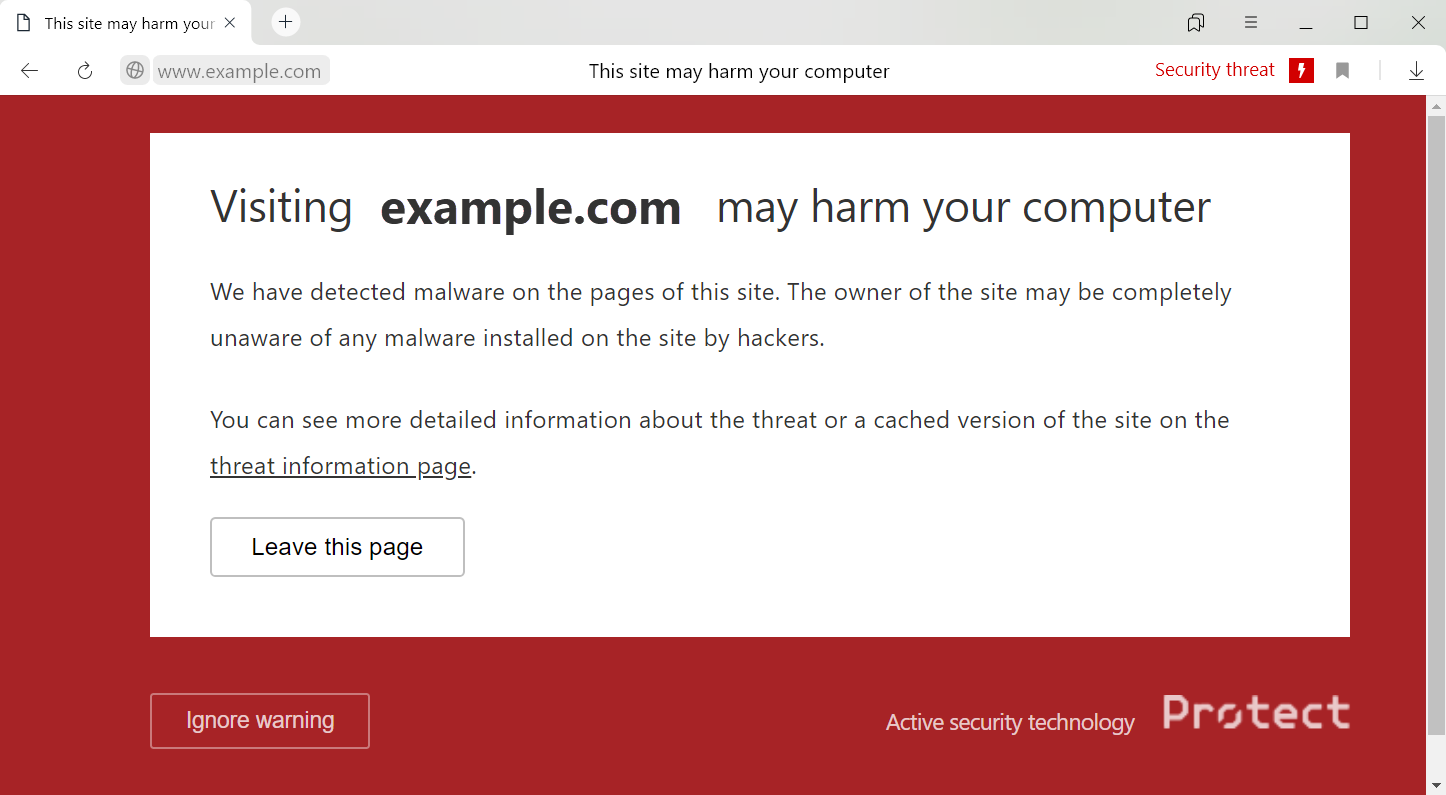Open the threat information page link
Image resolution: width=1446 pixels, height=795 pixels.
click(340, 466)
